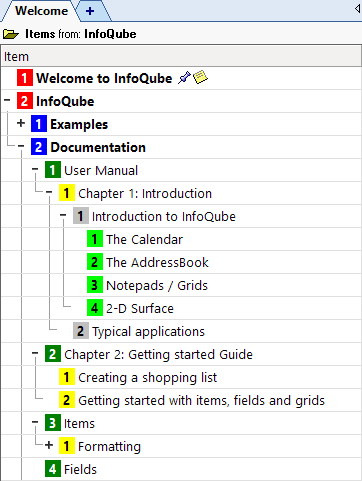
Task: Click the yellow 1 badge of Formatting
Action: click(x=67, y=446)
